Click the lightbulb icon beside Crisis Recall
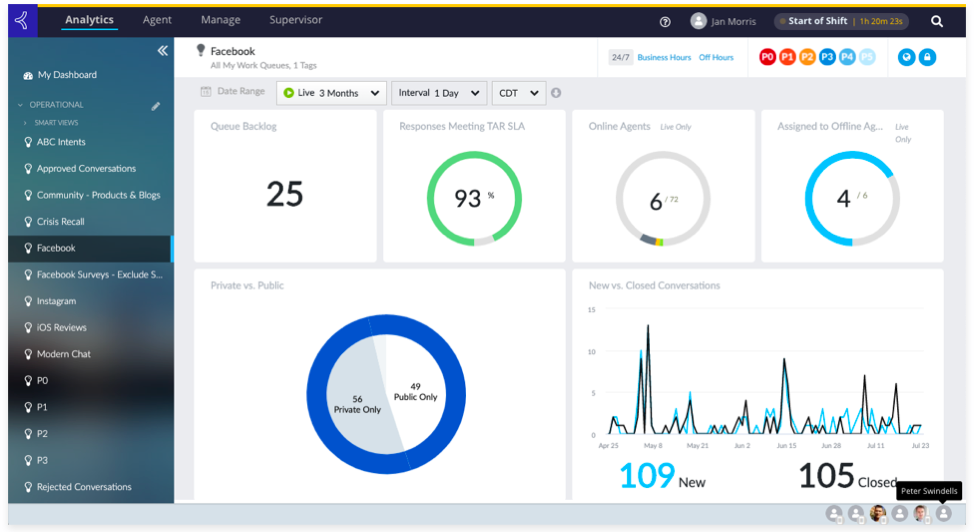974x532 pixels. (x=28, y=222)
